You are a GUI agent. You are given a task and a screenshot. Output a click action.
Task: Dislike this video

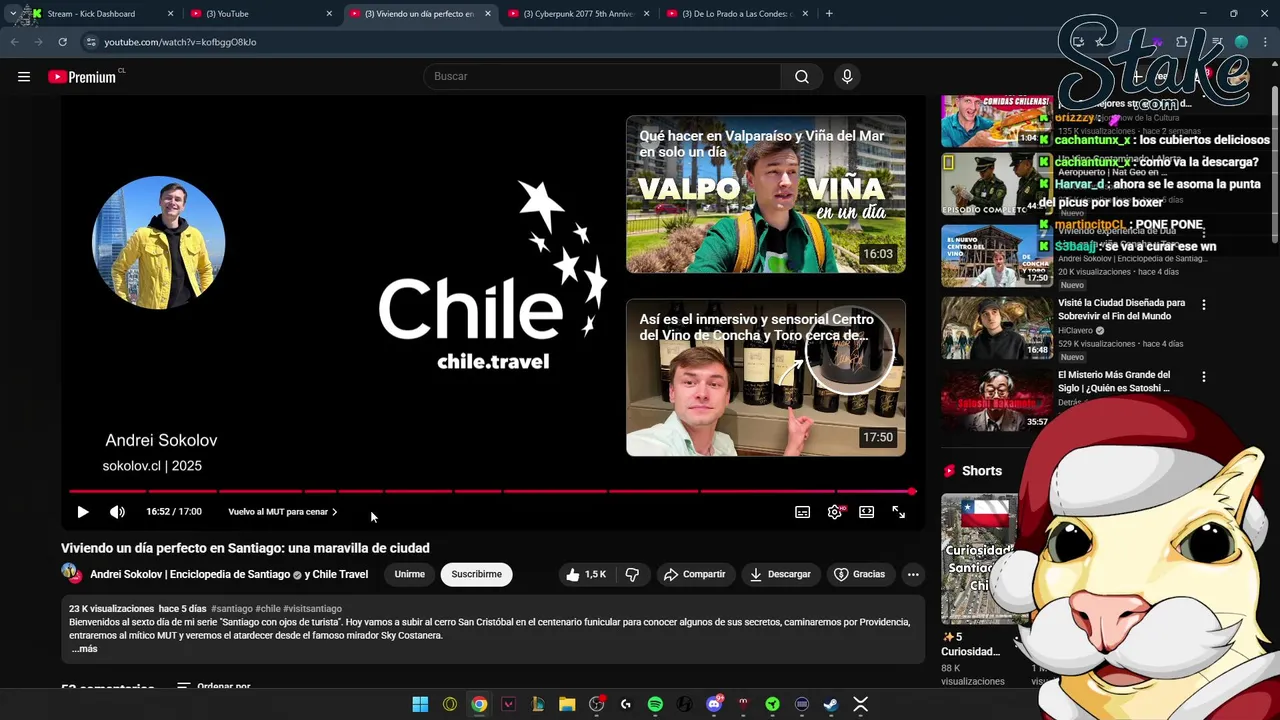coord(632,574)
